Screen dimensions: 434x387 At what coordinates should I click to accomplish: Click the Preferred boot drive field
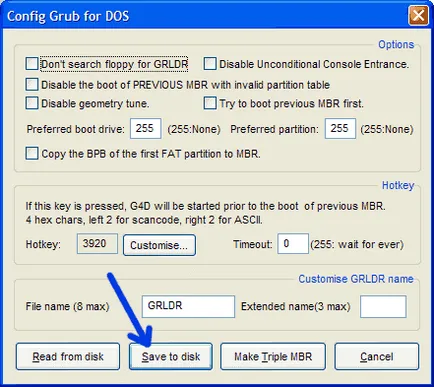point(146,128)
